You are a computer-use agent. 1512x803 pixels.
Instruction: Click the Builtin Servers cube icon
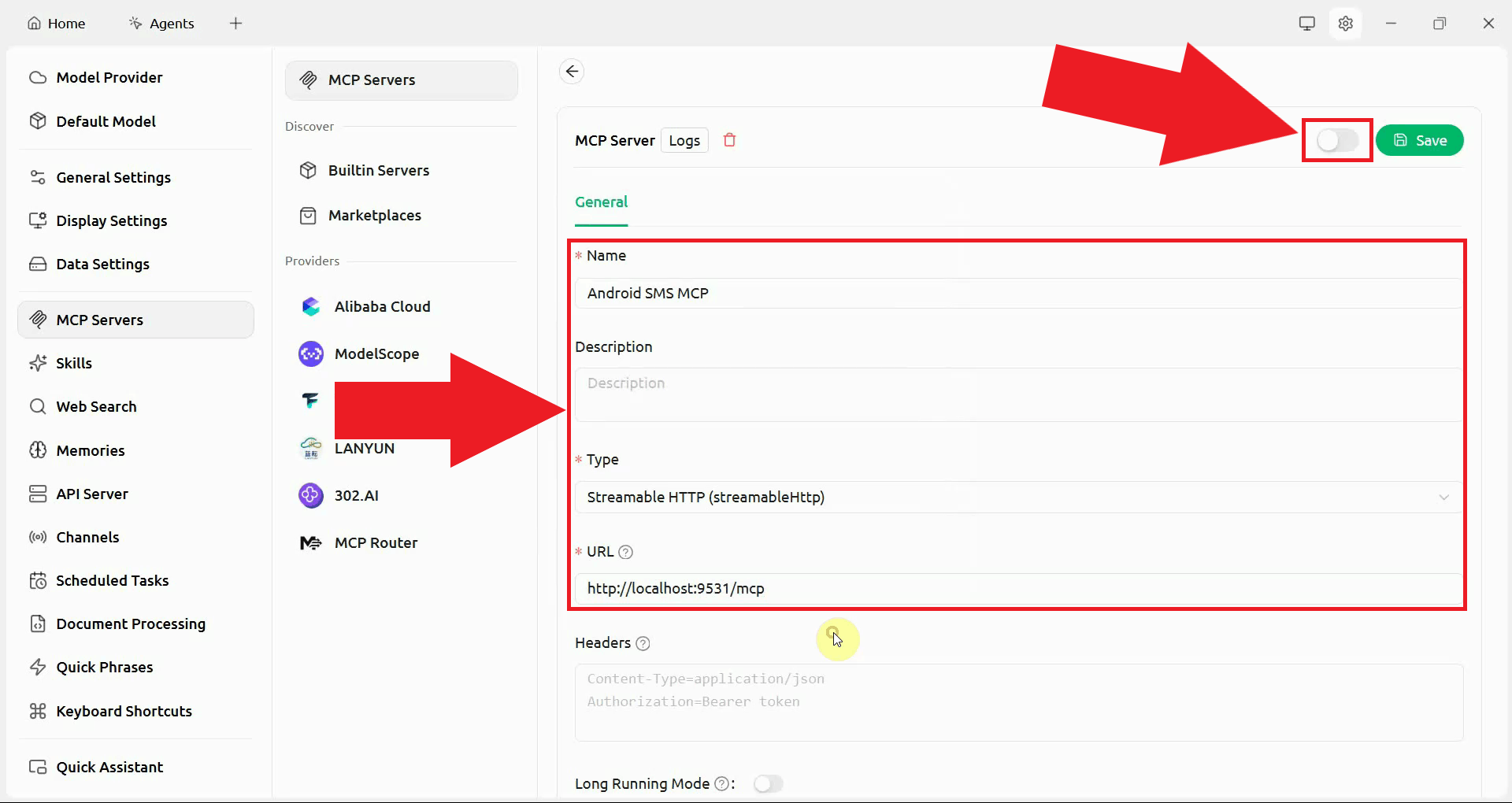(x=308, y=170)
